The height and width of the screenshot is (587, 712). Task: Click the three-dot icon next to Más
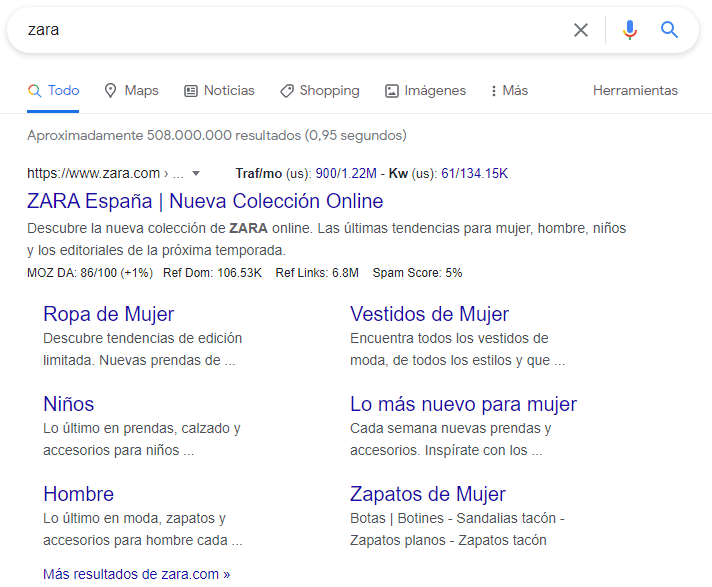tap(494, 91)
